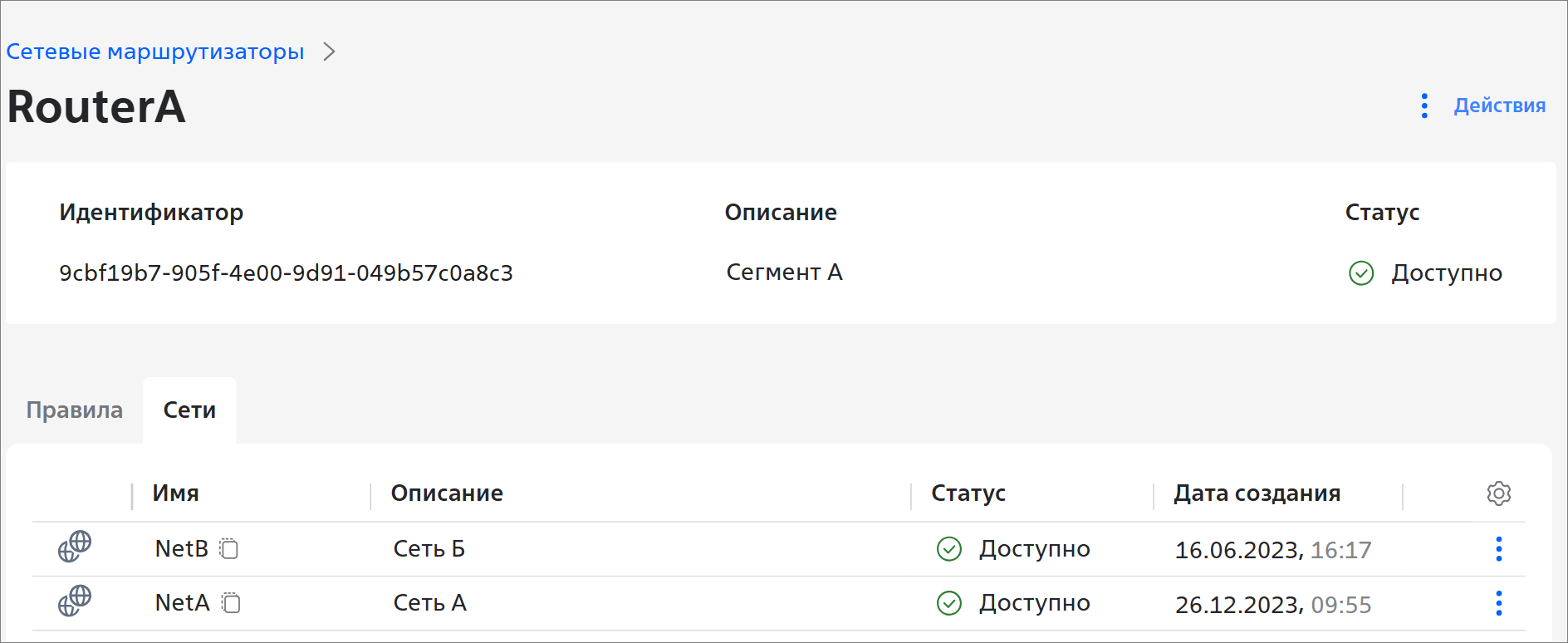The width and height of the screenshot is (1568, 643).
Task: Copy the NetB network name
Action: pos(229,549)
